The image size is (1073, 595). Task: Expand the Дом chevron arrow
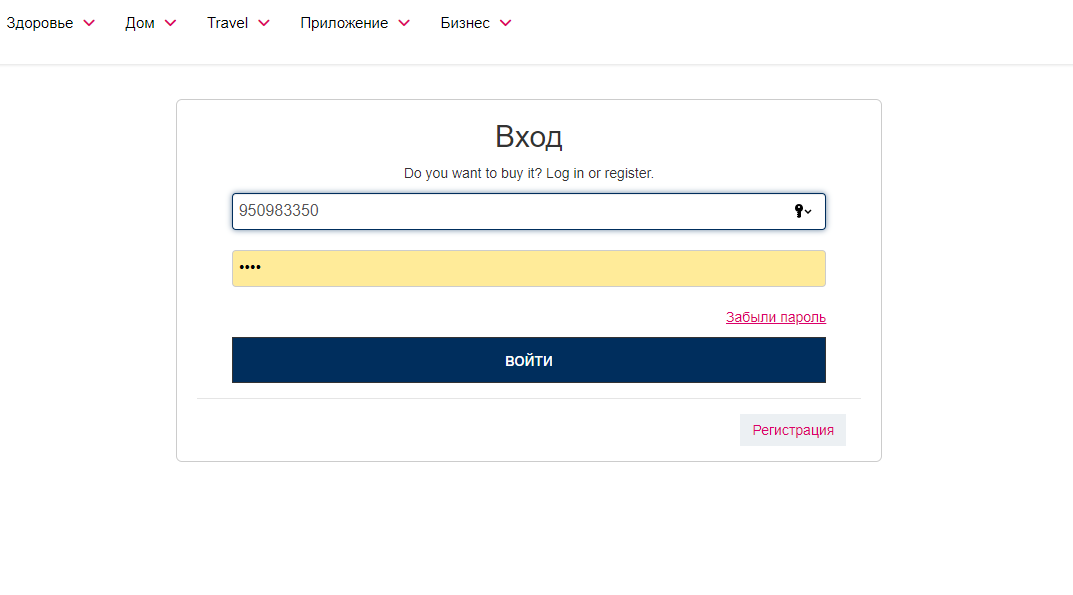170,23
